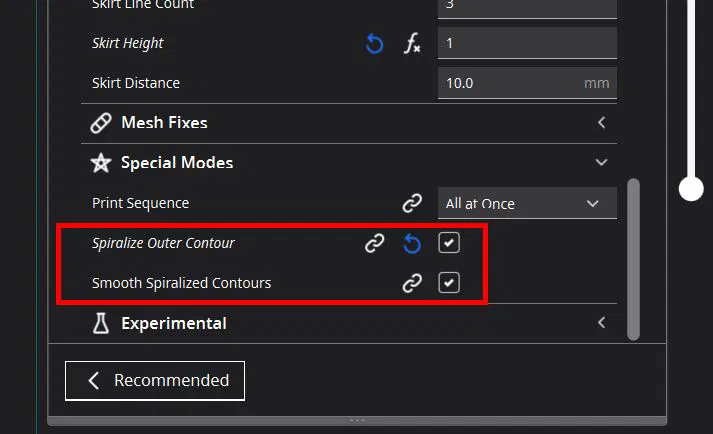Image resolution: width=713 pixels, height=434 pixels.
Task: Uncheck Smooth Spiralized Contours
Action: point(450,283)
